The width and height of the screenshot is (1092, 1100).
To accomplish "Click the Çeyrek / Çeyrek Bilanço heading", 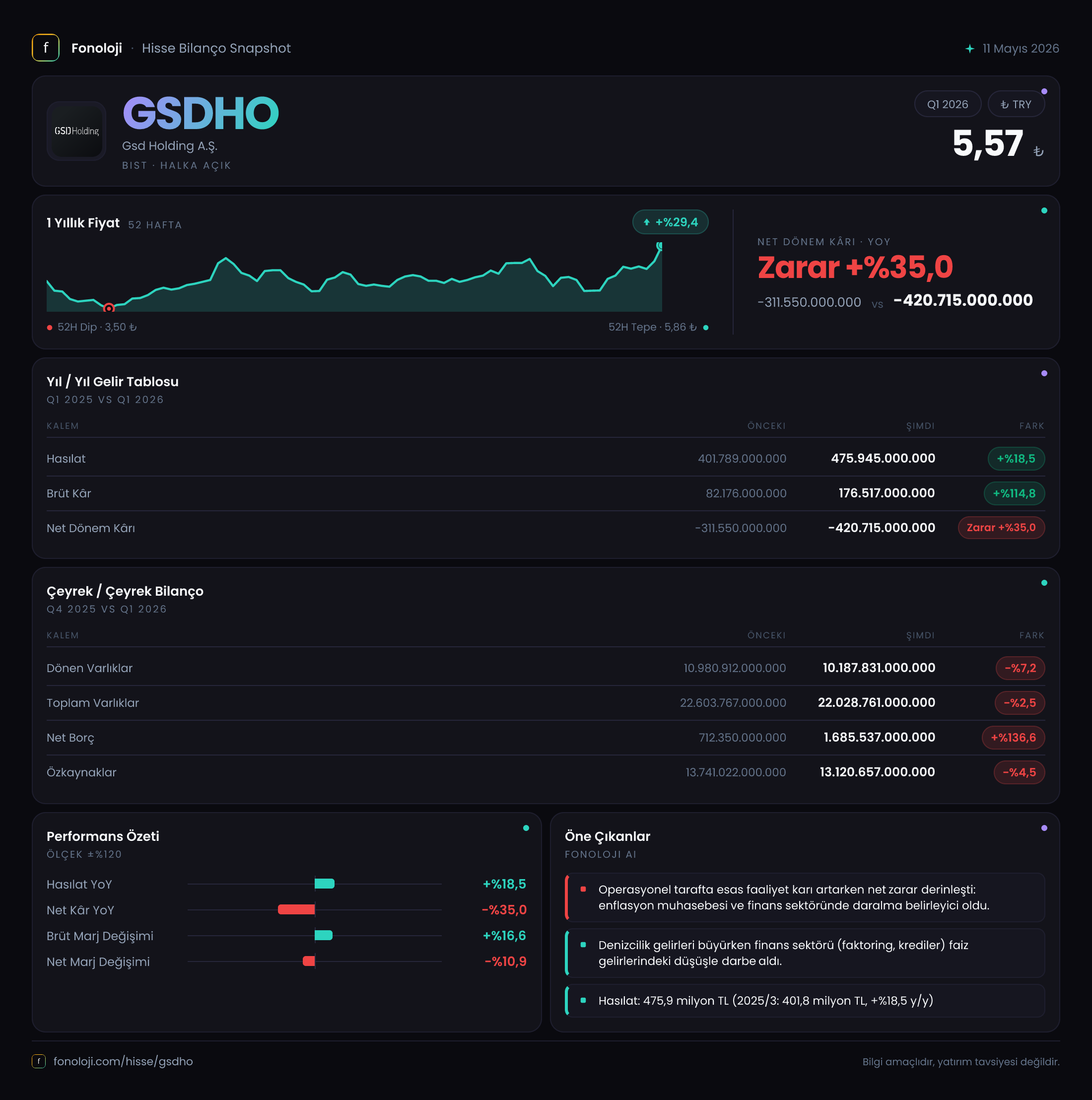I will (125, 591).
